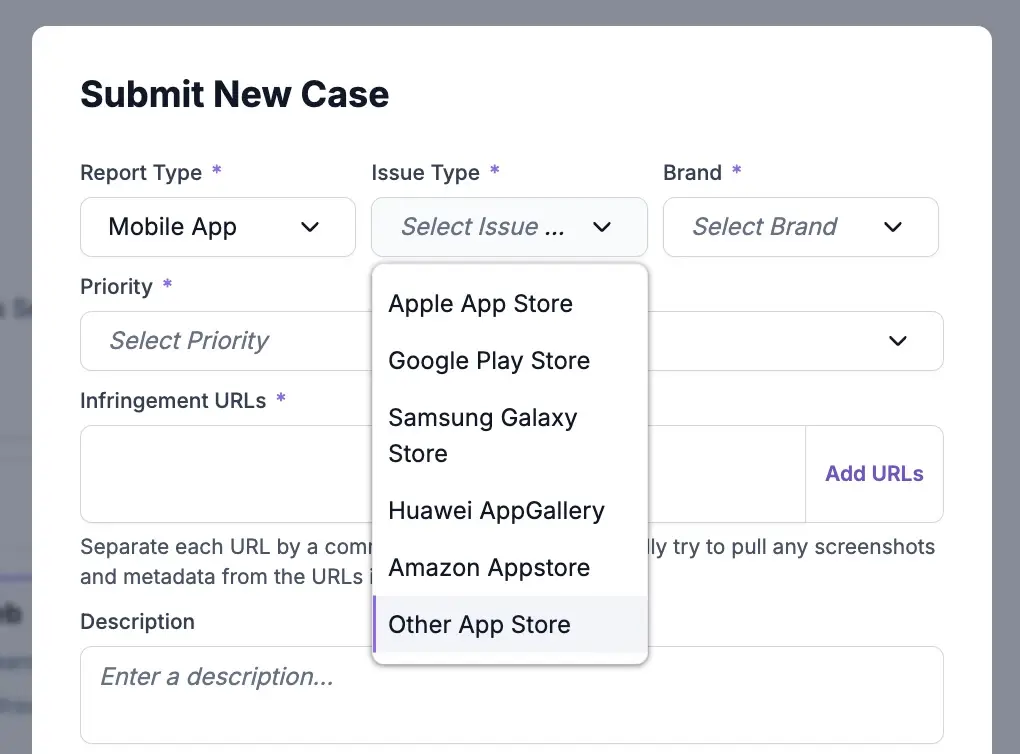Screen dimensions: 1020x754
Task: Click the Priority field label
Action: point(116,286)
